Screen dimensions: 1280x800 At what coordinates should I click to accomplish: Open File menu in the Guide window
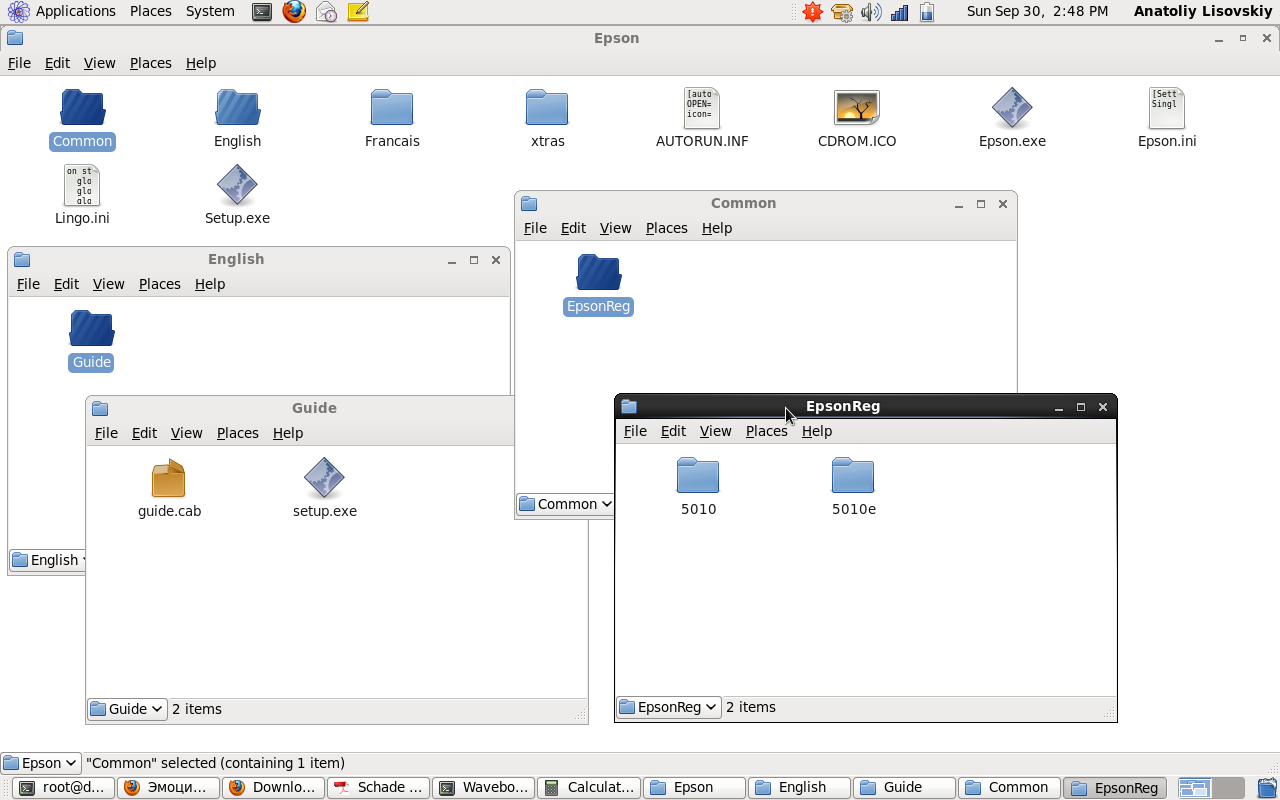pyautogui.click(x=106, y=433)
